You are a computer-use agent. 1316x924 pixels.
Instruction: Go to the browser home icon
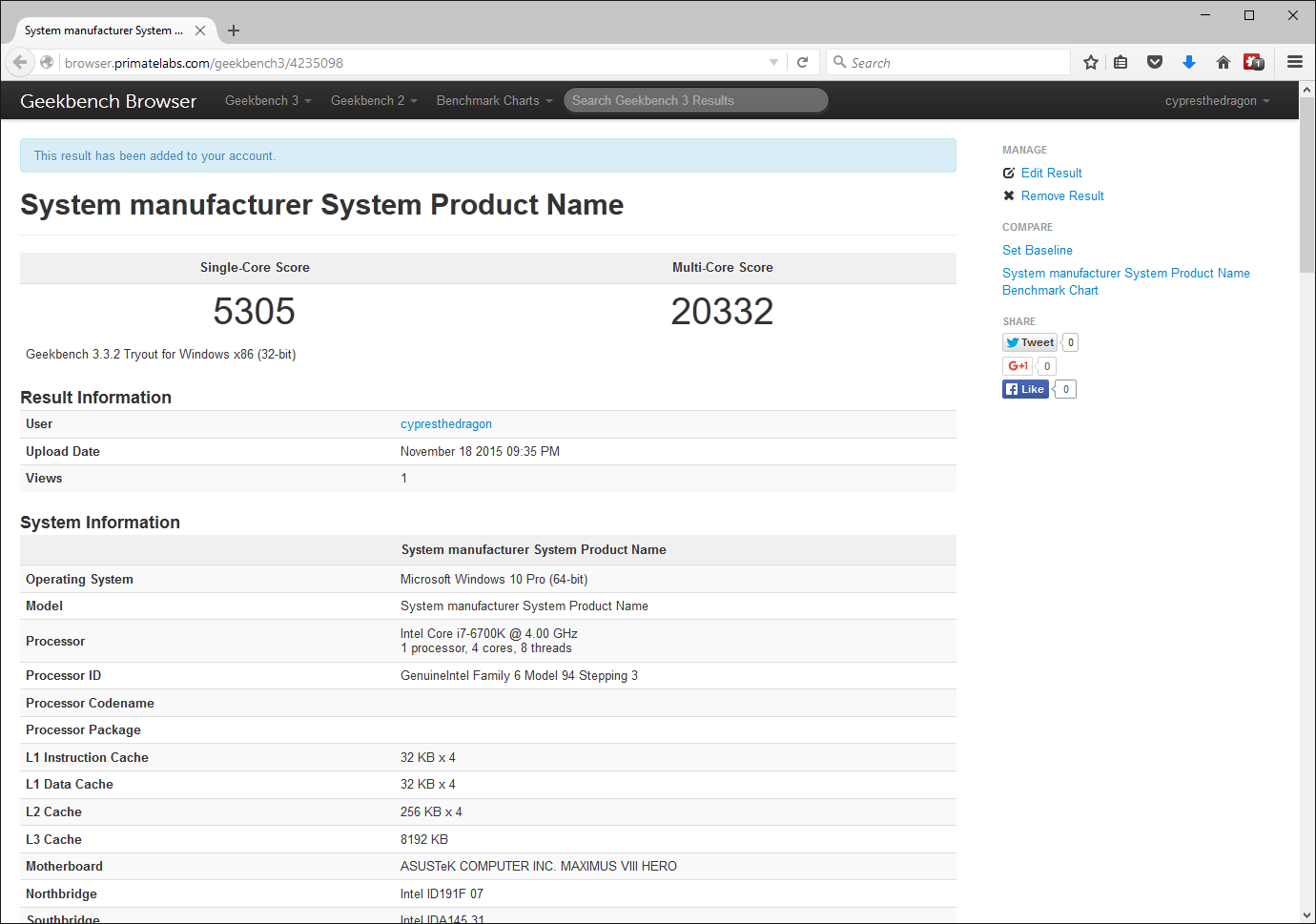point(1223,63)
